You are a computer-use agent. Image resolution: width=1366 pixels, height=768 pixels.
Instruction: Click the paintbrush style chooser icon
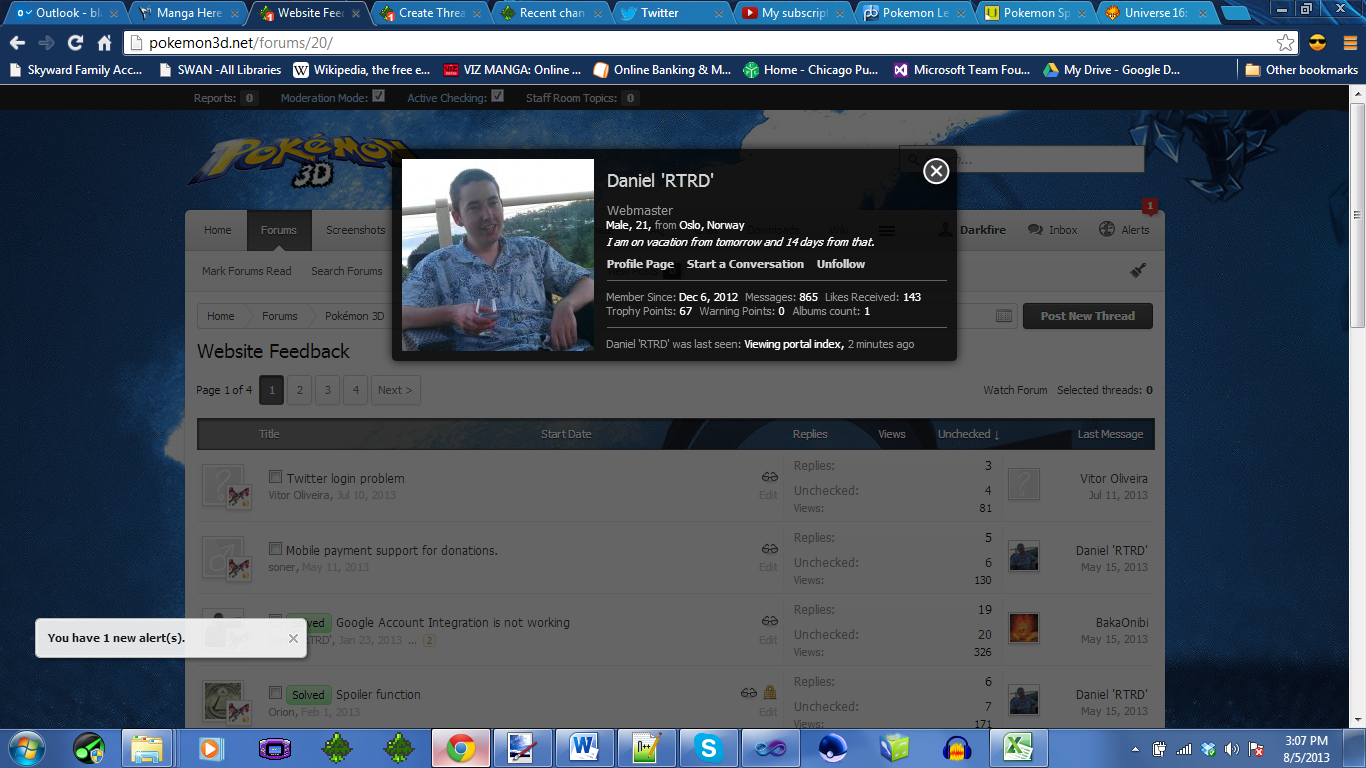1138,271
